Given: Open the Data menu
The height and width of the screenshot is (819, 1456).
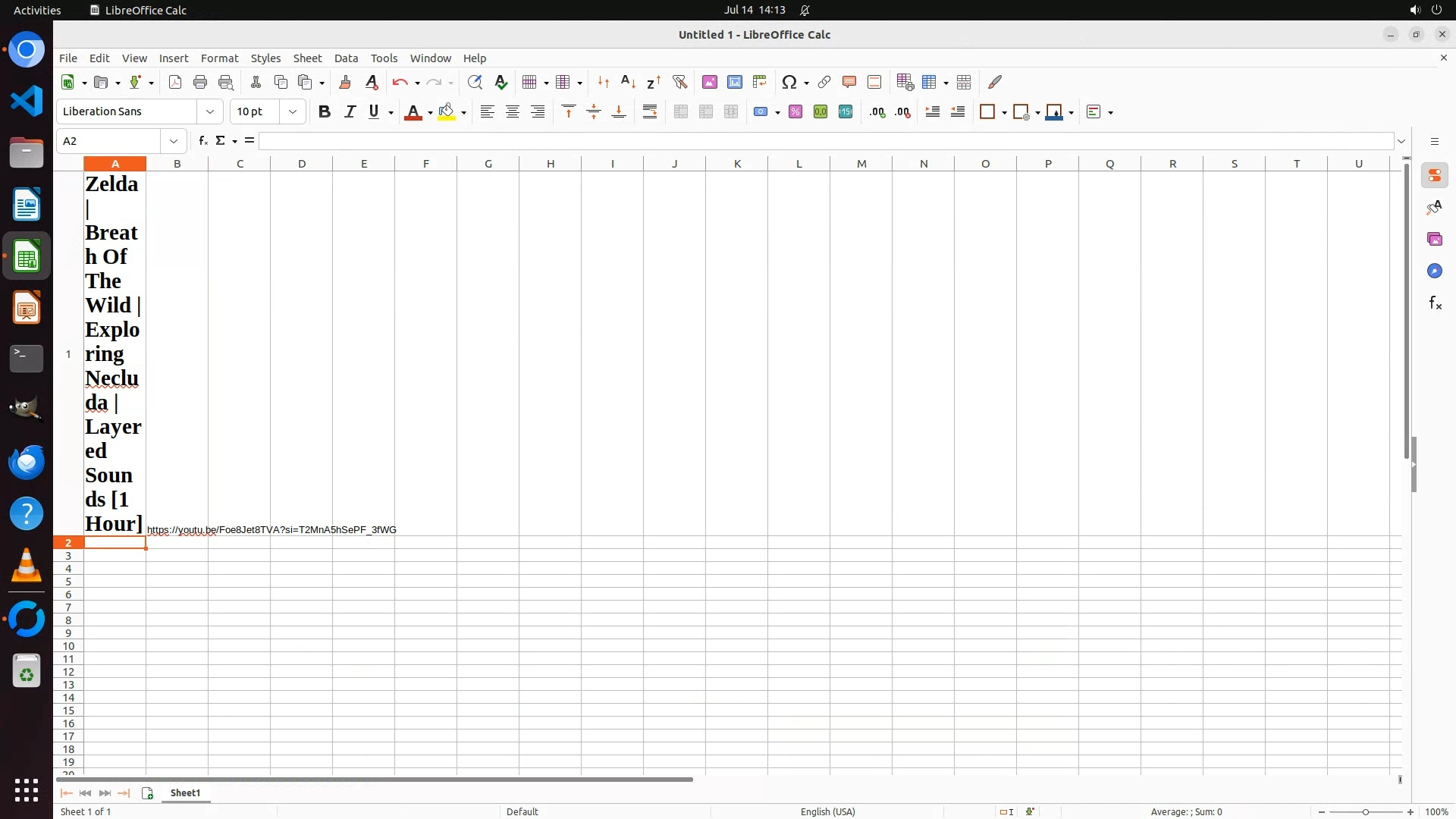Looking at the screenshot, I should (346, 58).
